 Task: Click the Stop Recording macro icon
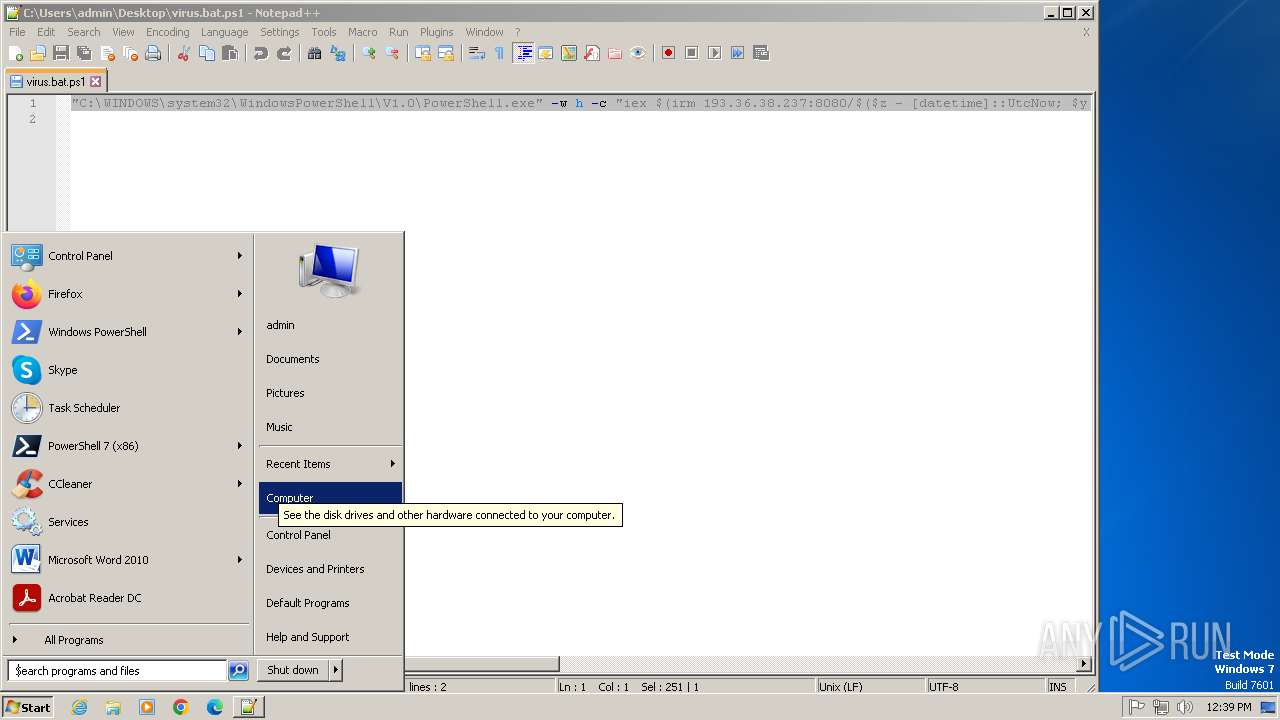692,53
